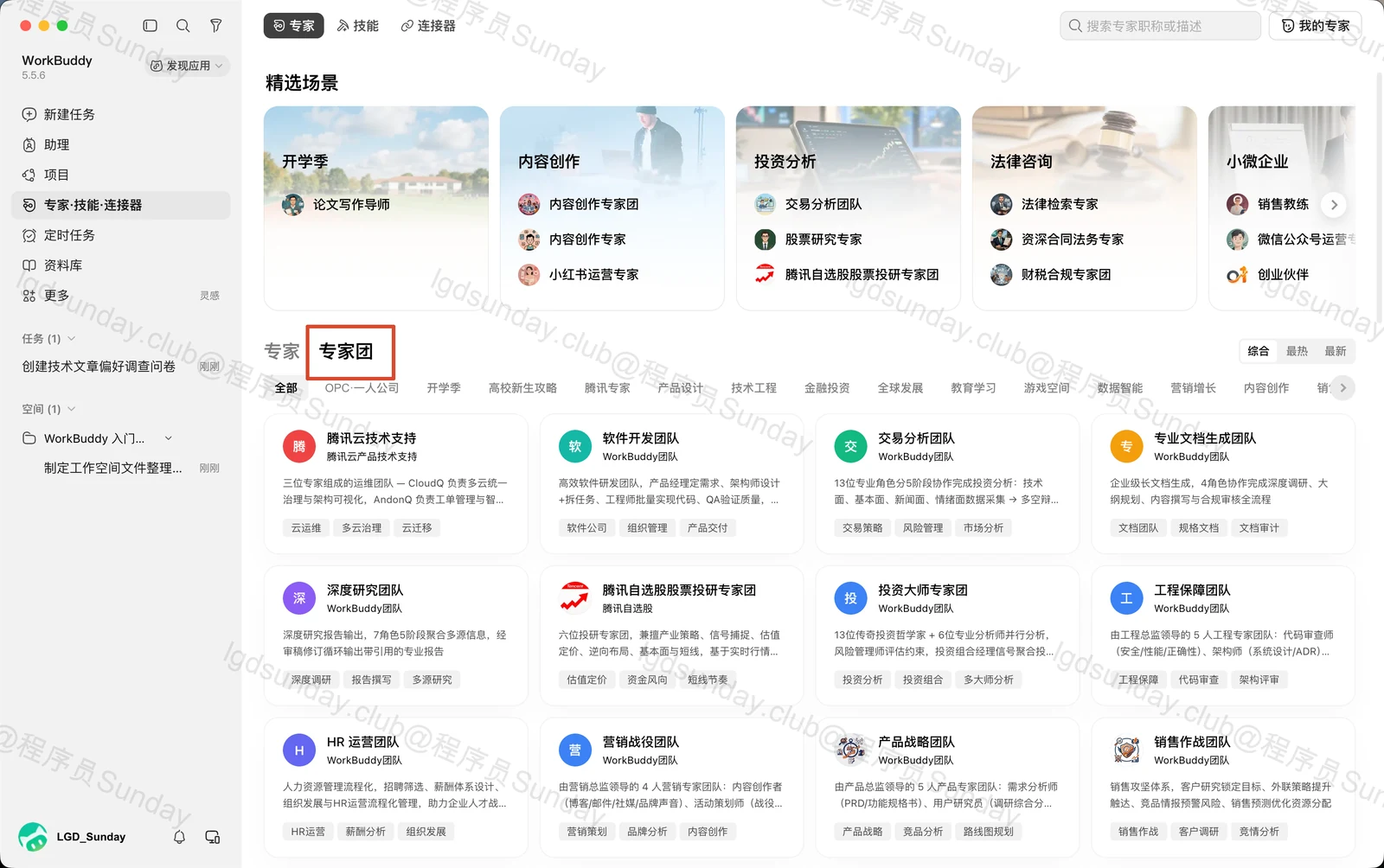The image size is (1384, 868).
Task: Click the chat window icon beside the bell
Action: coord(213,837)
